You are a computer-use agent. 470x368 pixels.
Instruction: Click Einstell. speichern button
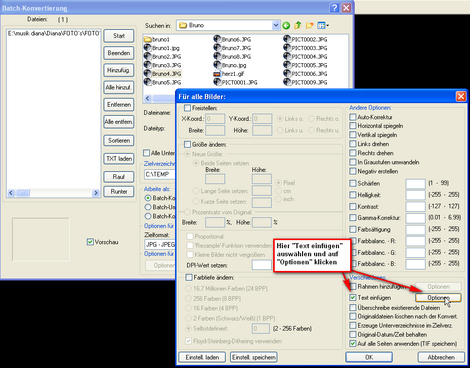254,357
